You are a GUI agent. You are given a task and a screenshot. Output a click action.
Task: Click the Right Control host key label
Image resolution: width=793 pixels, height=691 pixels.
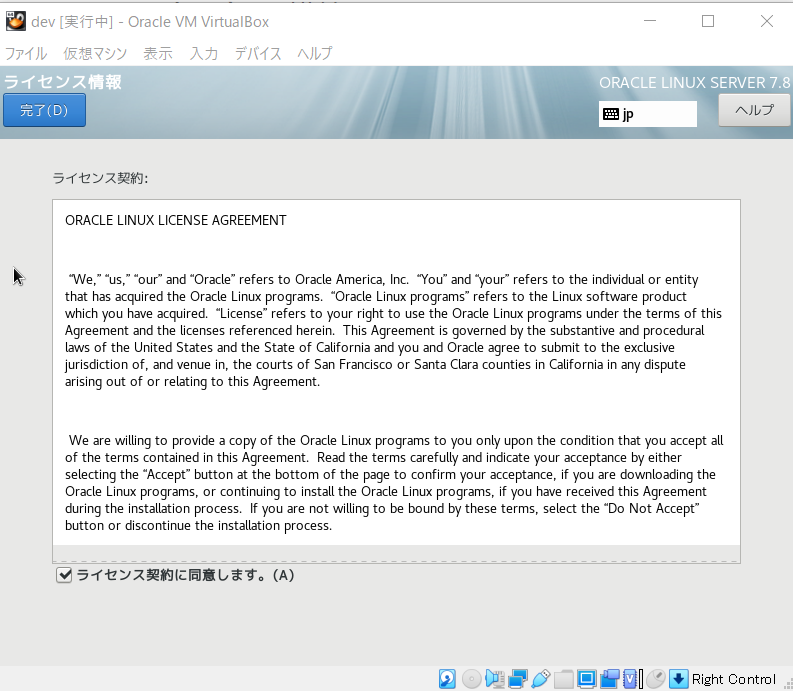pos(733,679)
